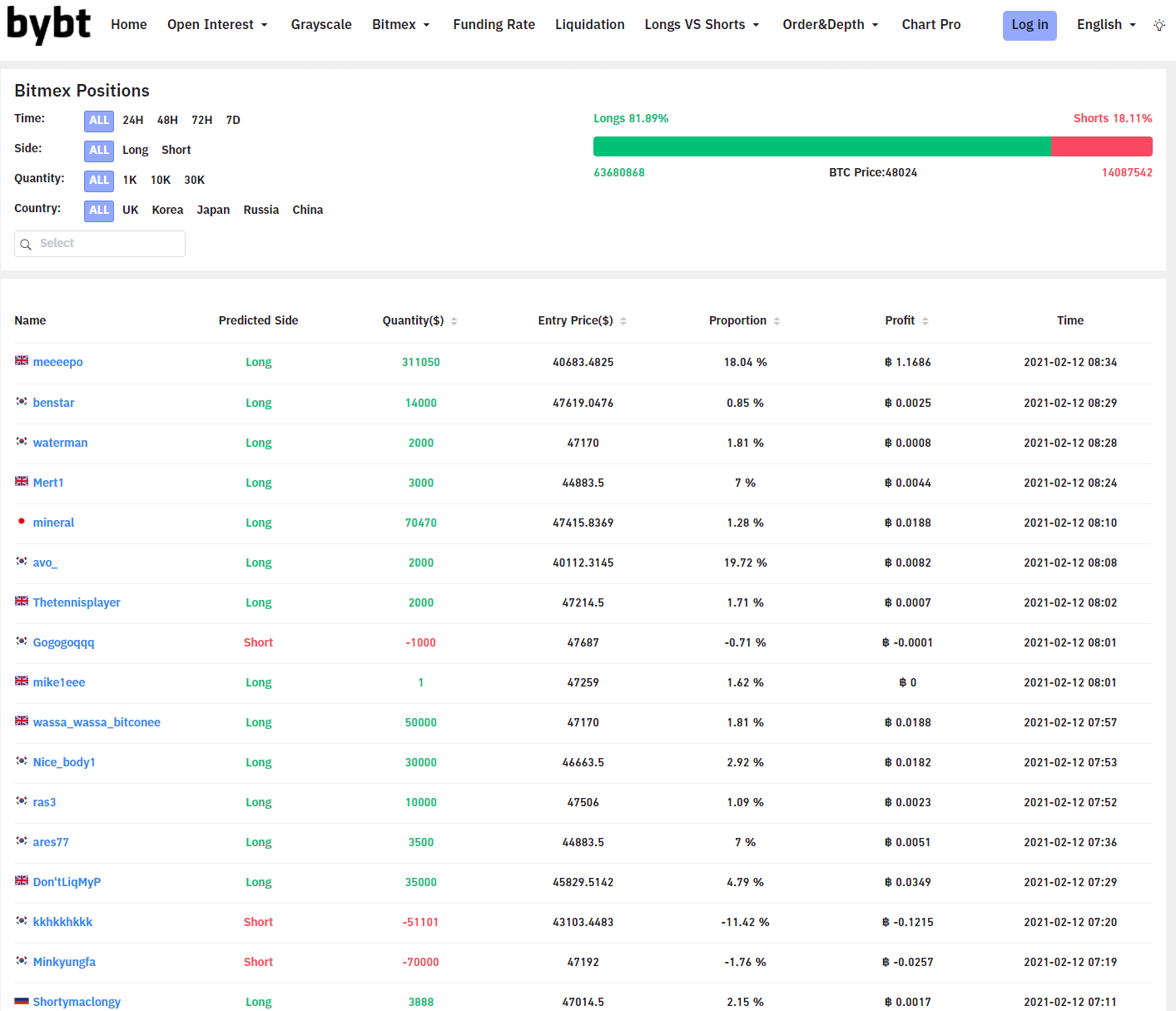The image size is (1176, 1011).
Task: Select ALL in the Time filter
Action: 99,121
